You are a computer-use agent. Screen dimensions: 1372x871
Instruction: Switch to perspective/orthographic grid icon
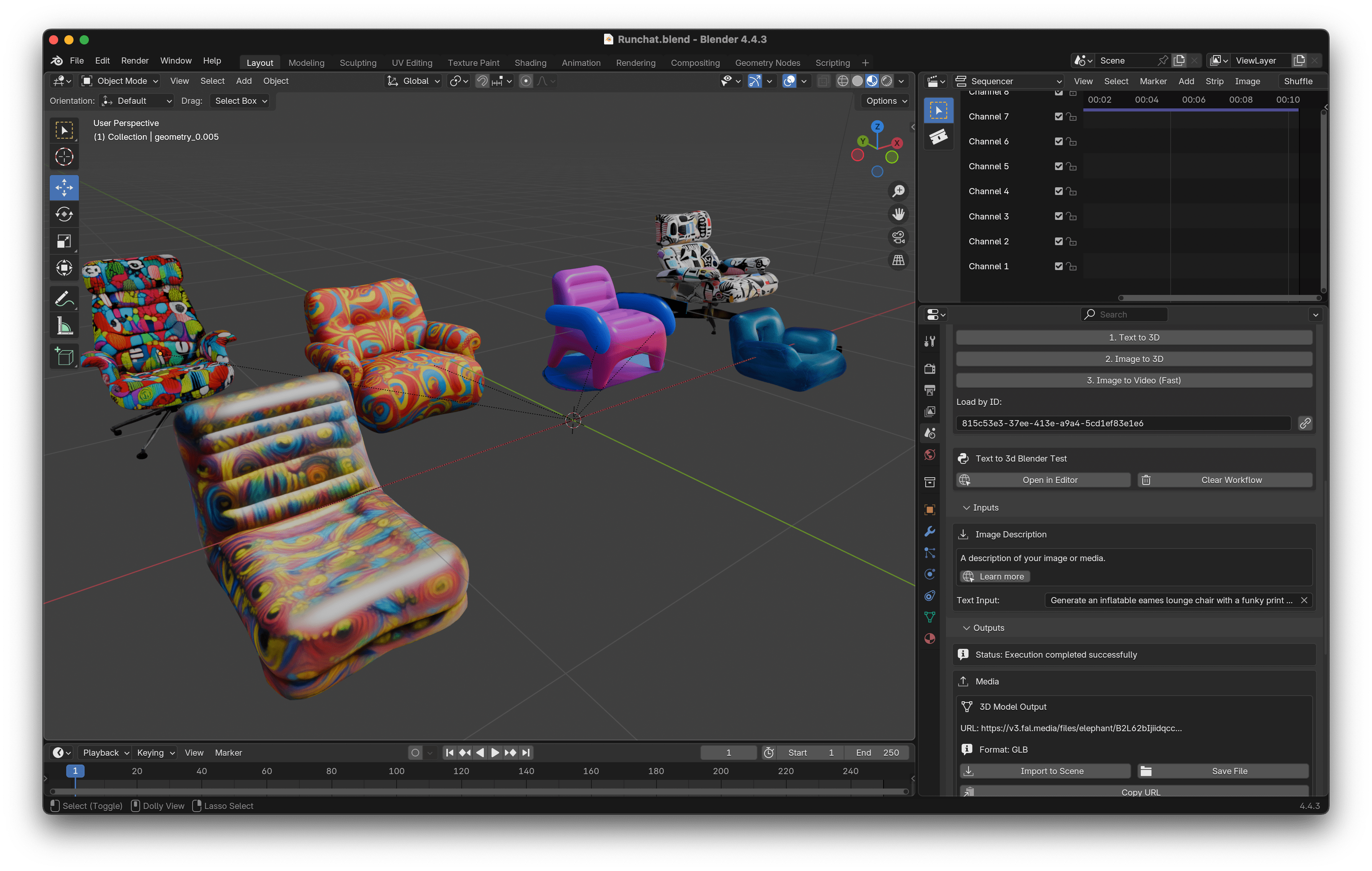[898, 260]
